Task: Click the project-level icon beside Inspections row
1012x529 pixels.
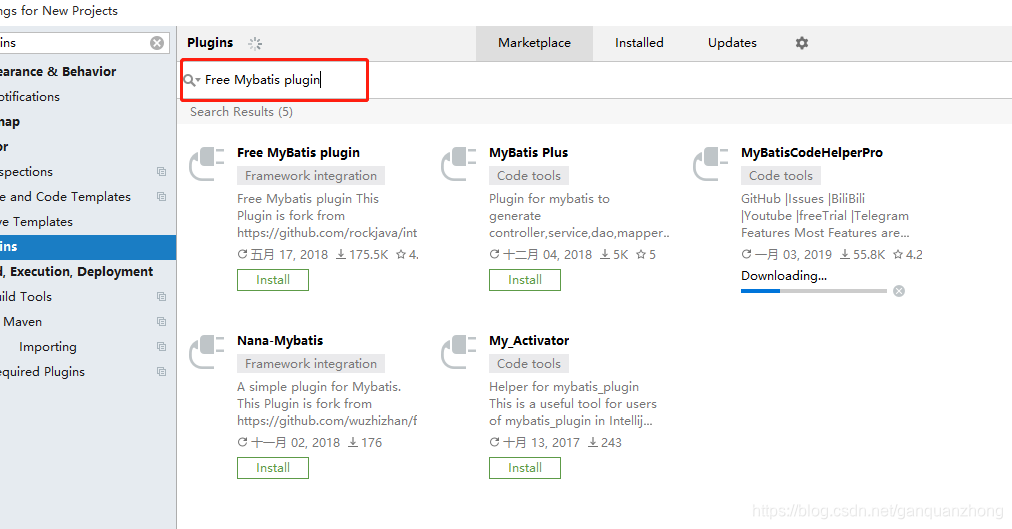Action: pos(161,172)
